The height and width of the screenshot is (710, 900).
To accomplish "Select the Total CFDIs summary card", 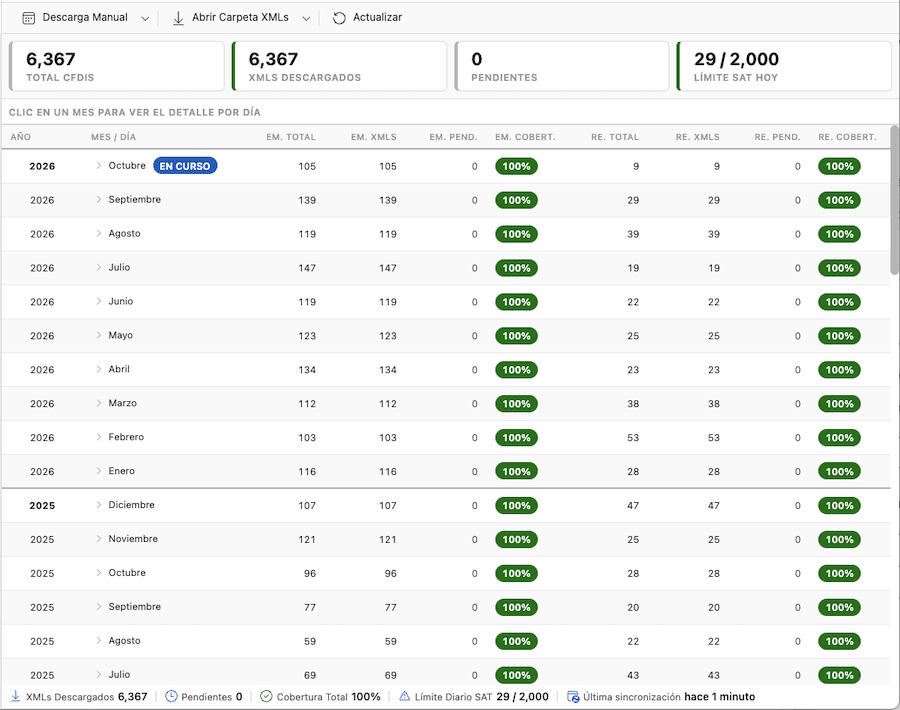I will (117, 66).
